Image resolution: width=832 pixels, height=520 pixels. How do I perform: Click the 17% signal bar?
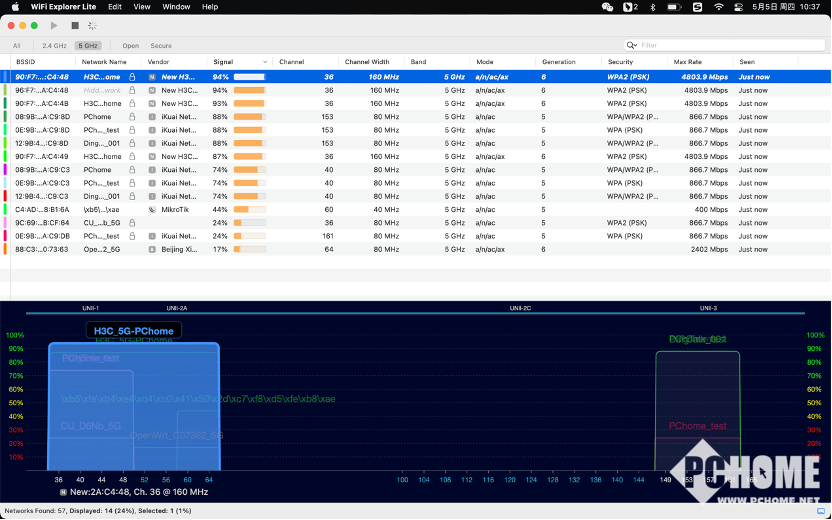(x=249, y=249)
